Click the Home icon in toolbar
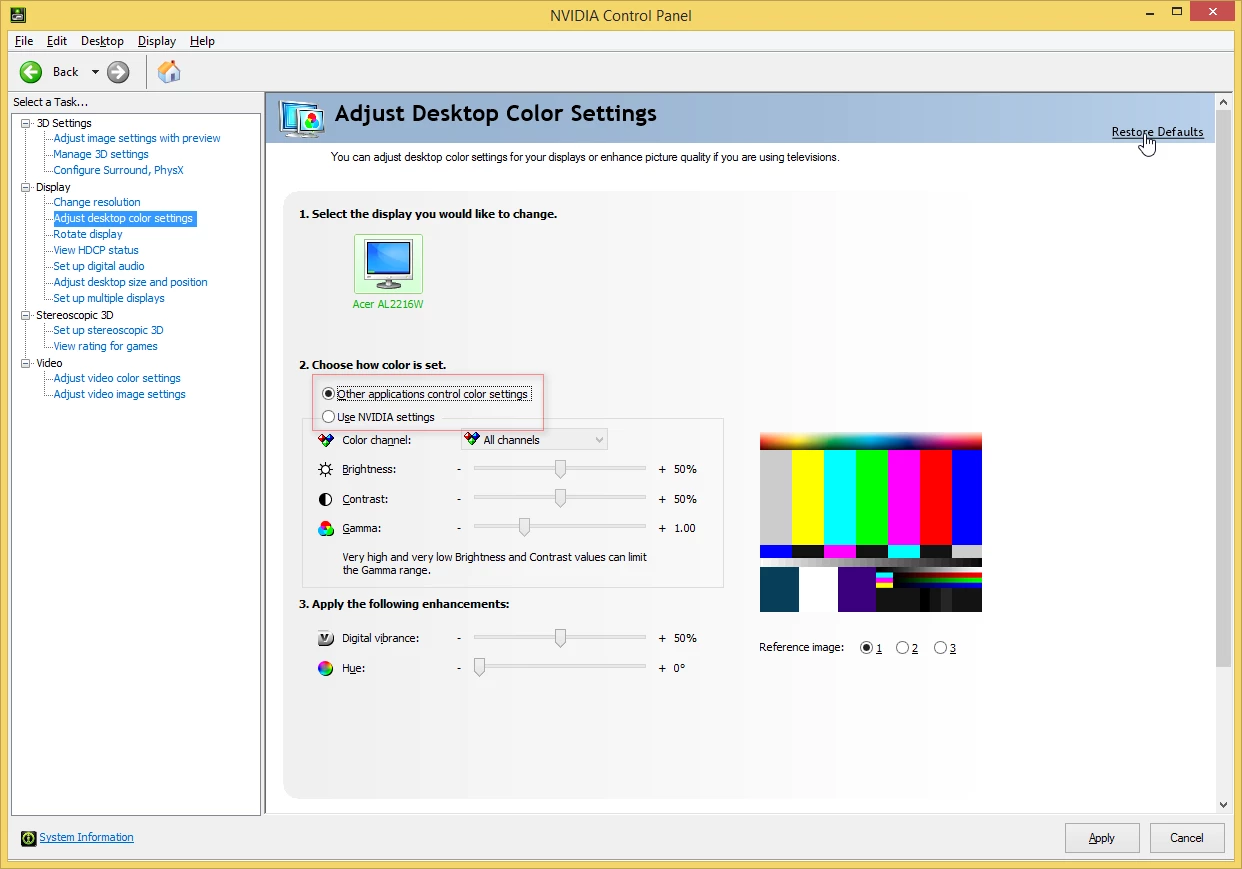Image resolution: width=1242 pixels, height=869 pixels. pos(170,72)
